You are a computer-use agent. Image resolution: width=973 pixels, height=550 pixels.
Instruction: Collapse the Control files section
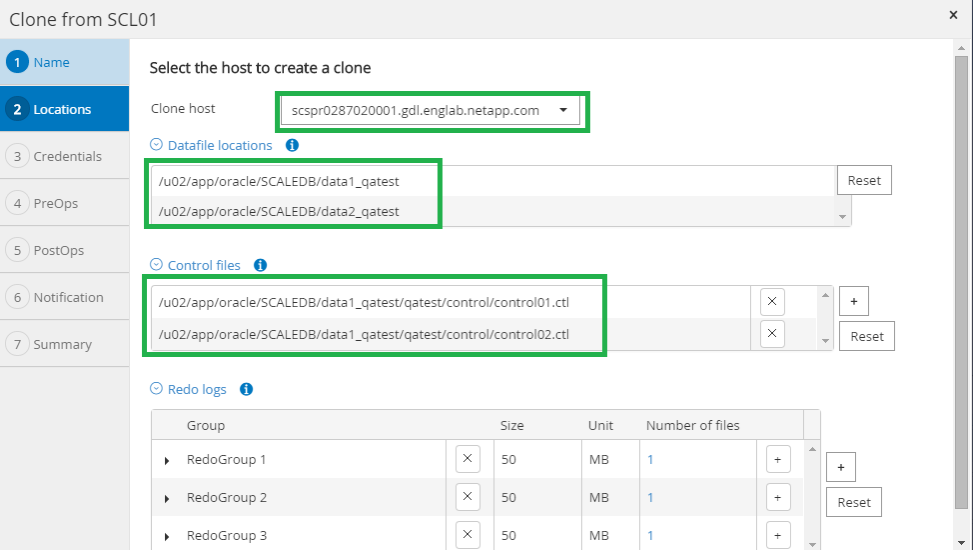point(156,265)
